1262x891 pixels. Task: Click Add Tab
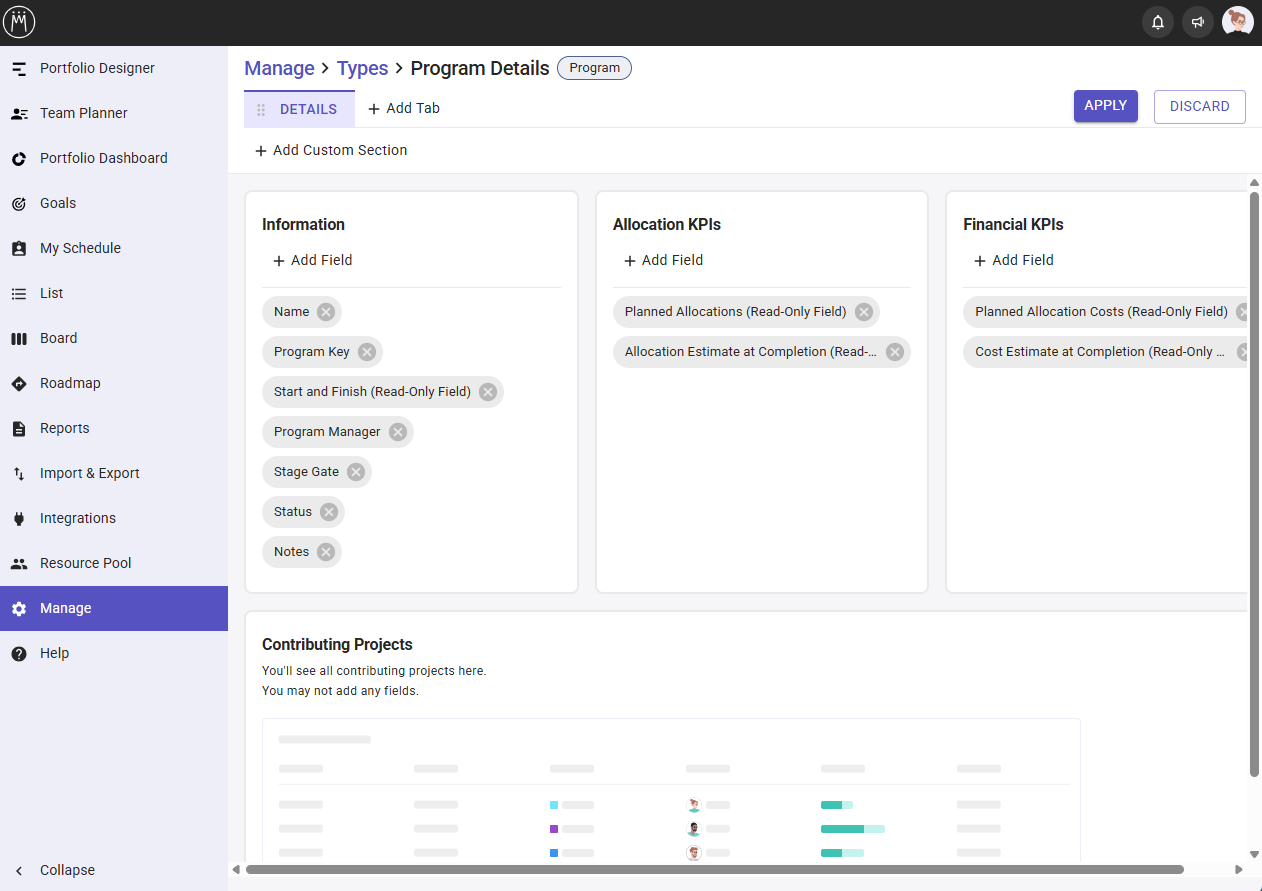tap(404, 108)
